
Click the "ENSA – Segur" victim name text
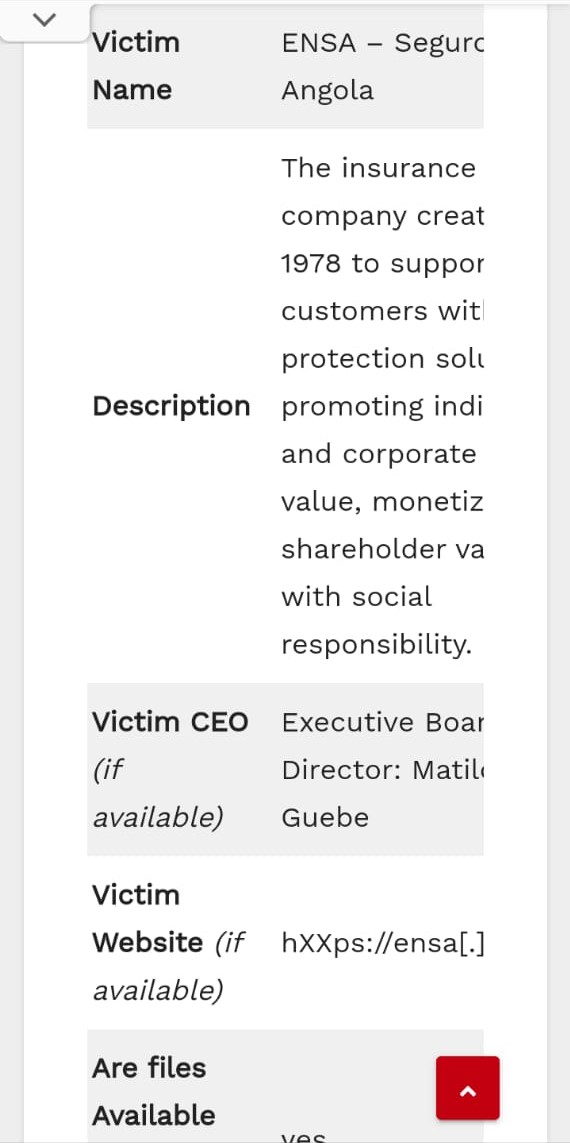click(383, 43)
